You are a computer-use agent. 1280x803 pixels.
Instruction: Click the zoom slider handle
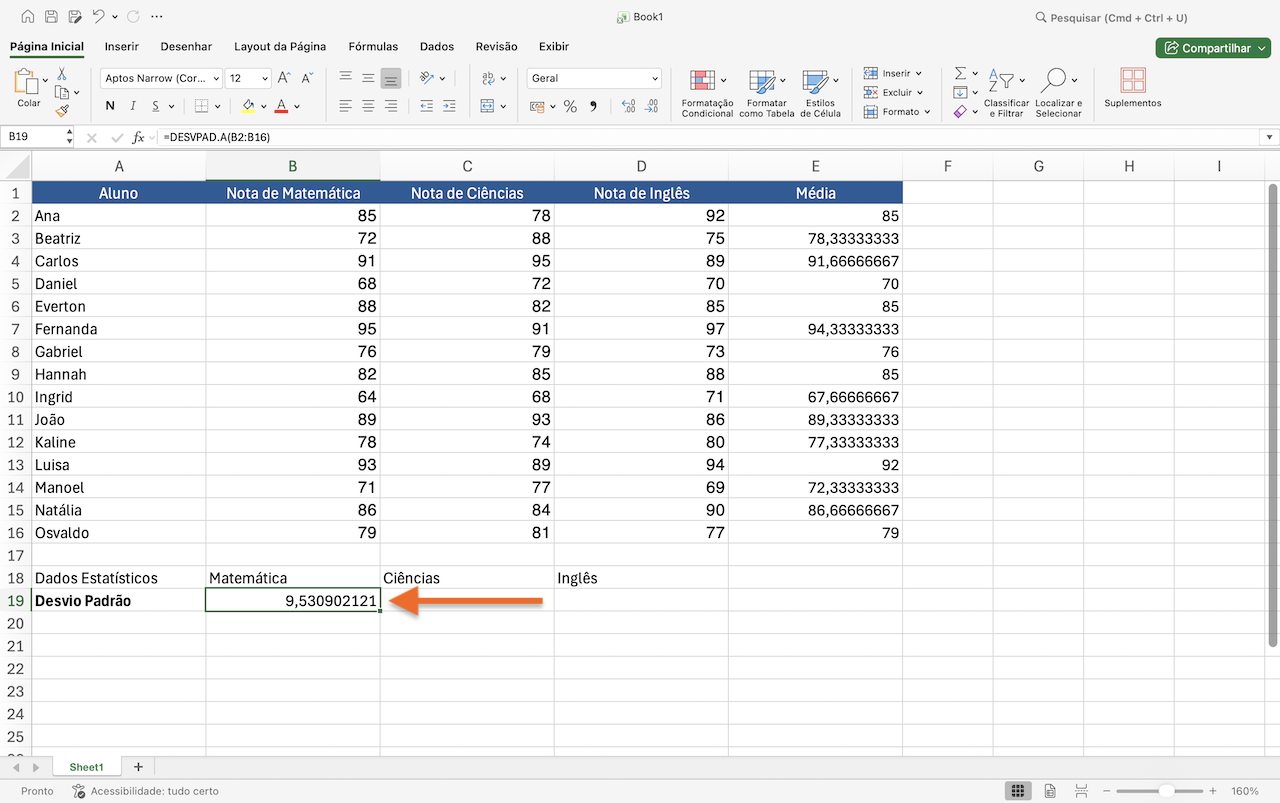point(1166,791)
